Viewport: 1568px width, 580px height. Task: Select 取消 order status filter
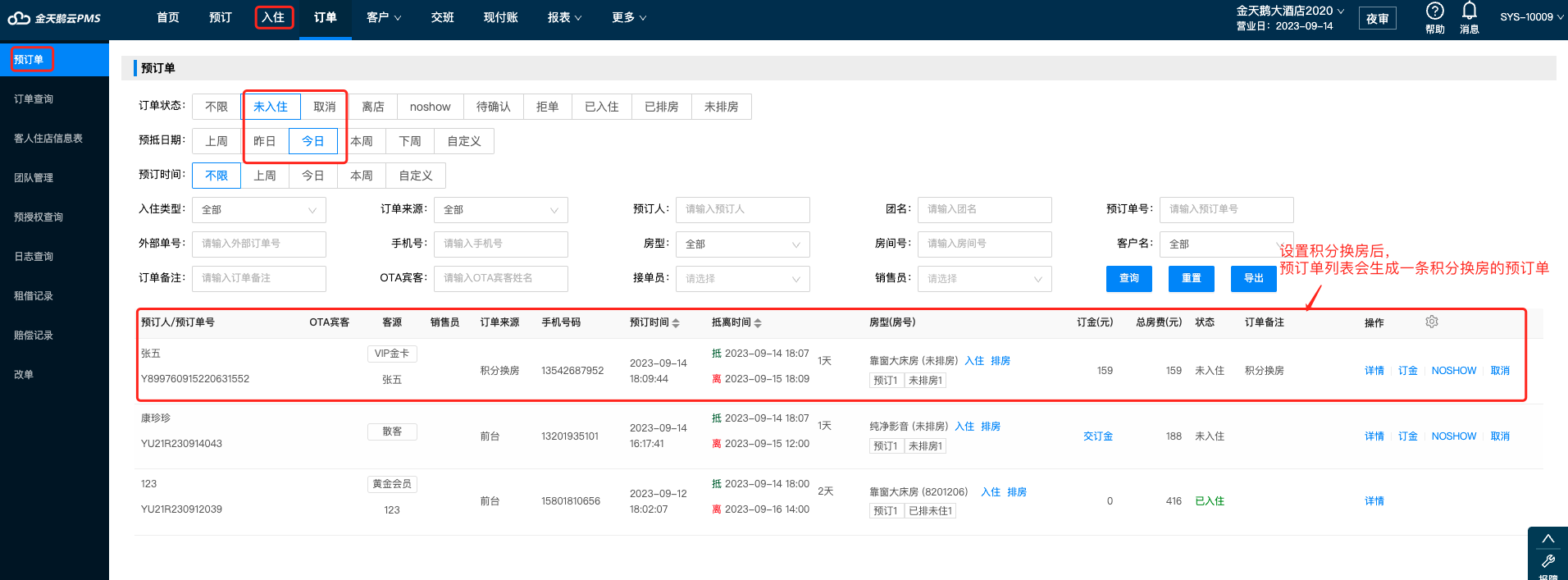pyautogui.click(x=325, y=107)
